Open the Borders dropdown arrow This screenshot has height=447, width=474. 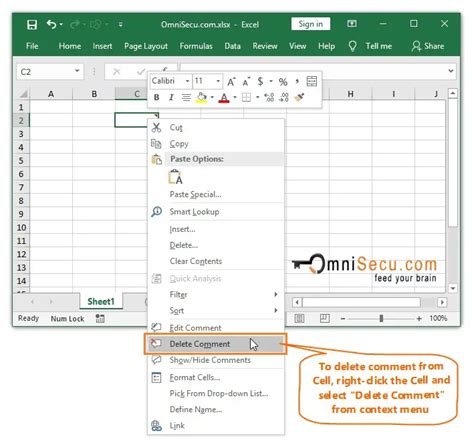pyautogui.click(x=257, y=97)
